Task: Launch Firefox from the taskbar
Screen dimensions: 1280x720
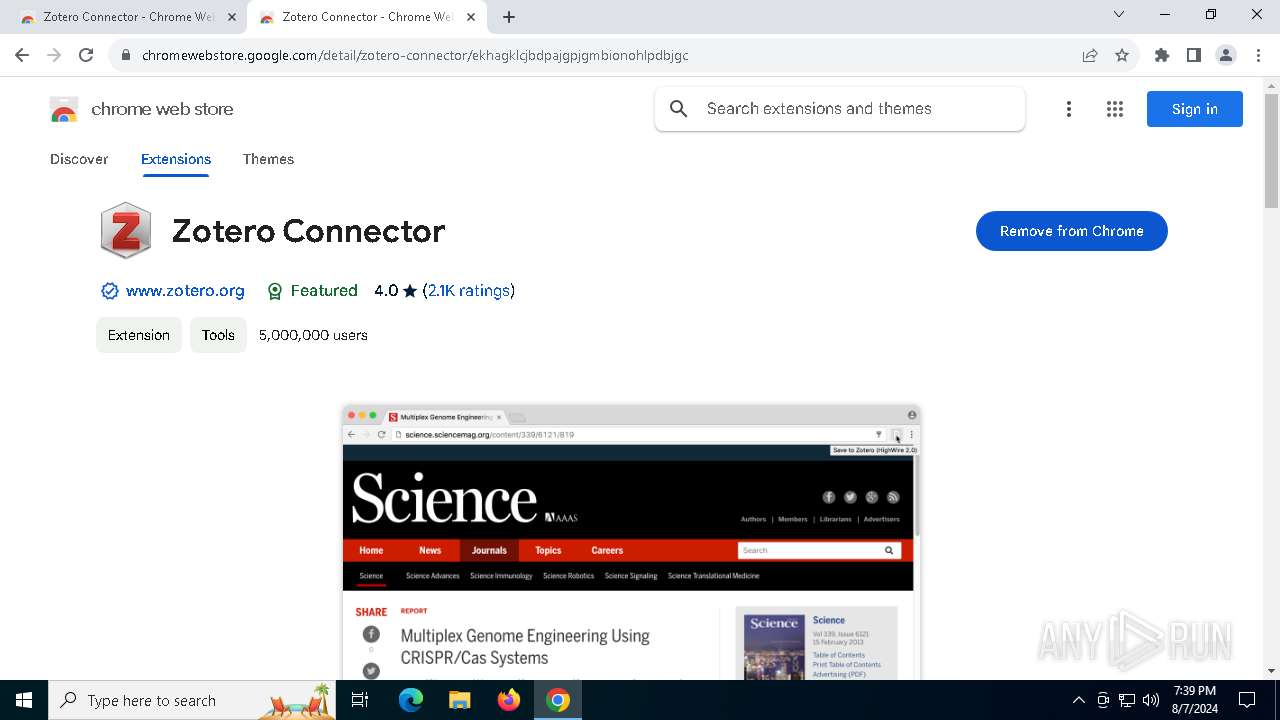Action: (x=509, y=700)
